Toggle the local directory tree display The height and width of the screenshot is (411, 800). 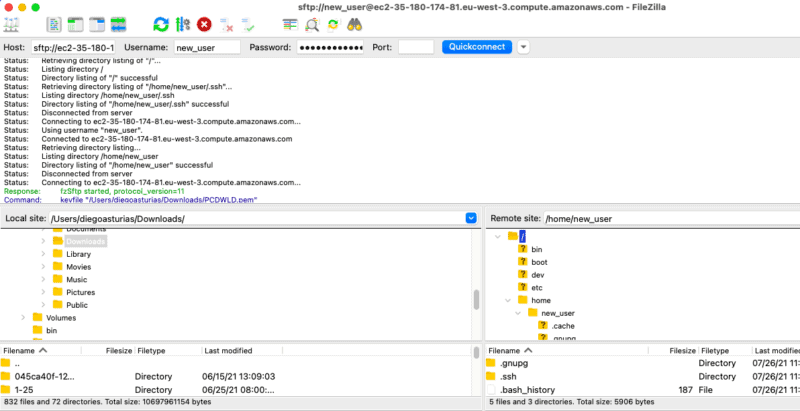[76, 24]
